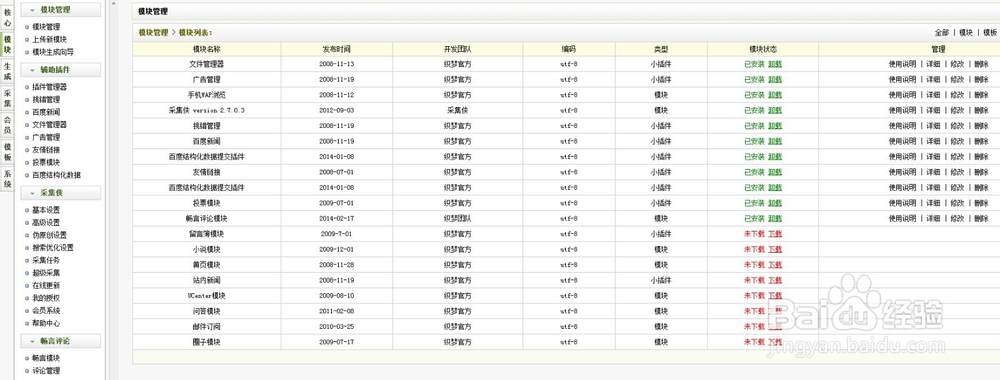Select the 邮件订阅 module name cell
This screenshot has height=380, width=1000.
[207, 326]
